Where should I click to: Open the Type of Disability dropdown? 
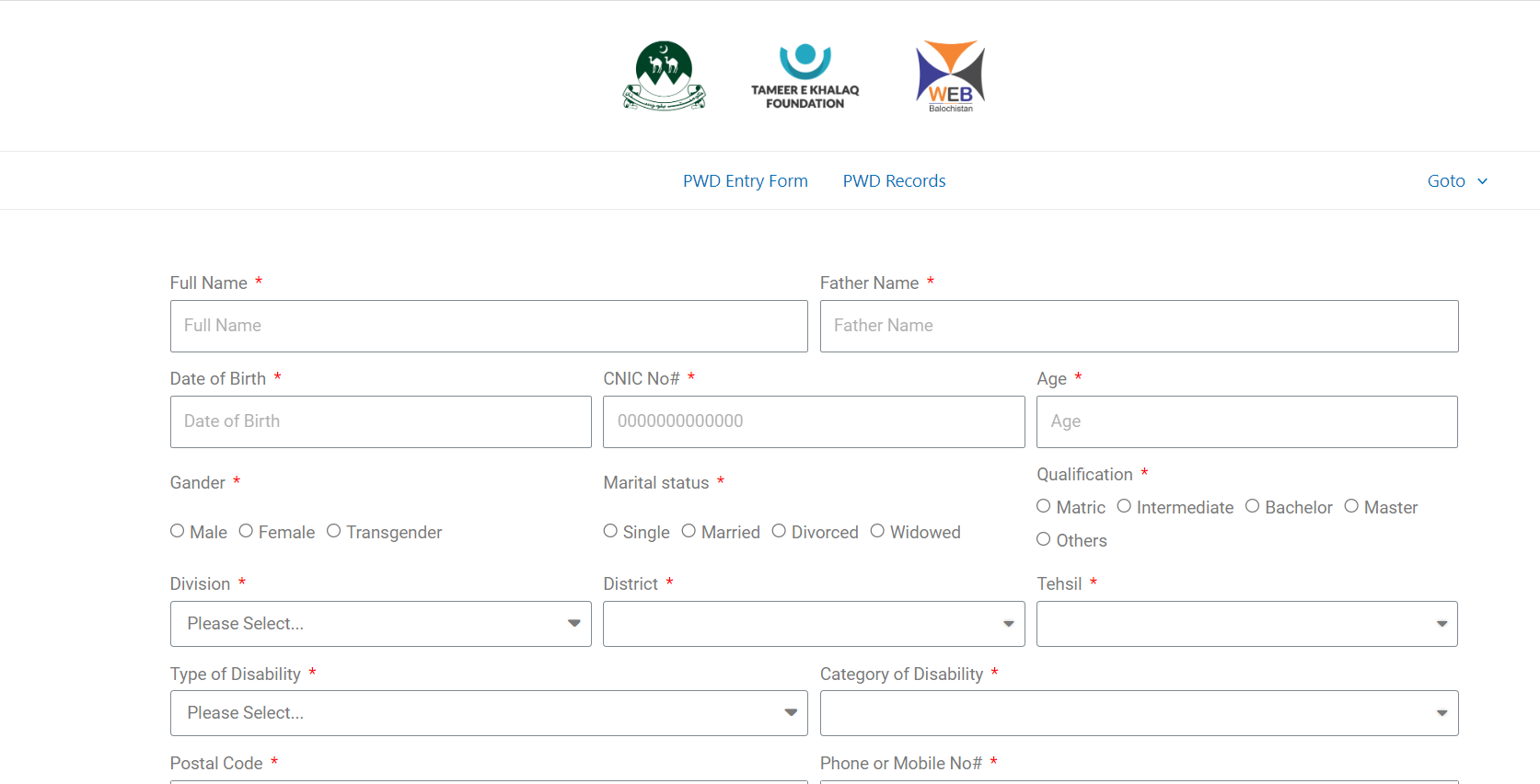click(x=488, y=713)
